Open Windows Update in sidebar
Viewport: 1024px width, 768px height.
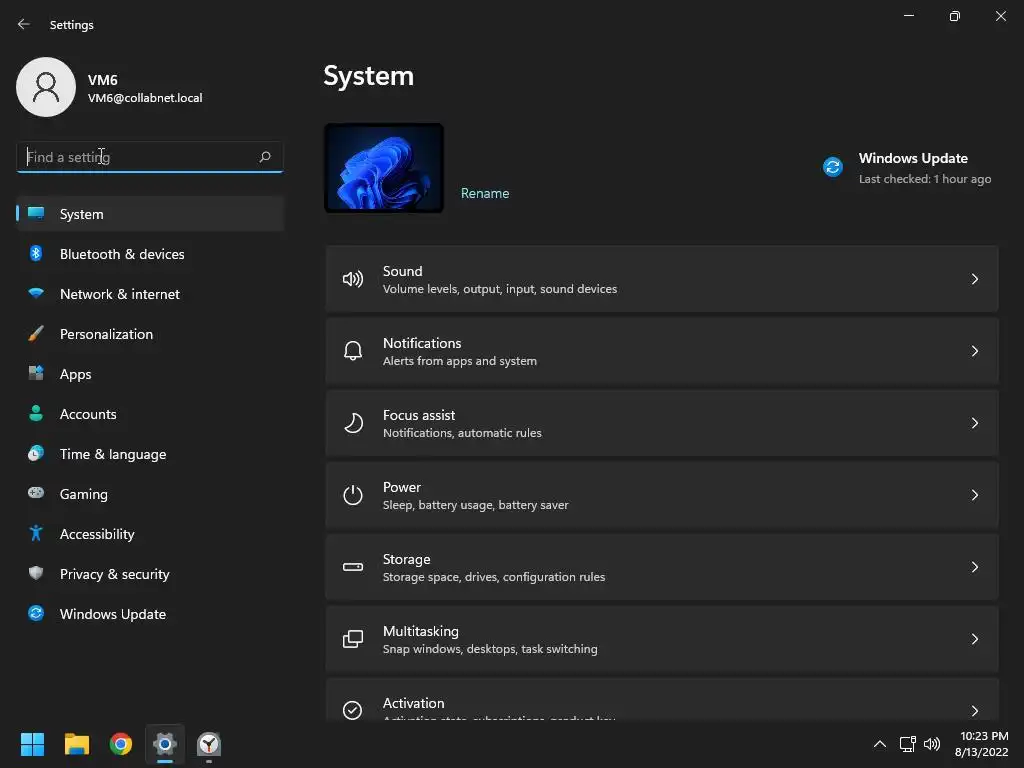coord(150,614)
